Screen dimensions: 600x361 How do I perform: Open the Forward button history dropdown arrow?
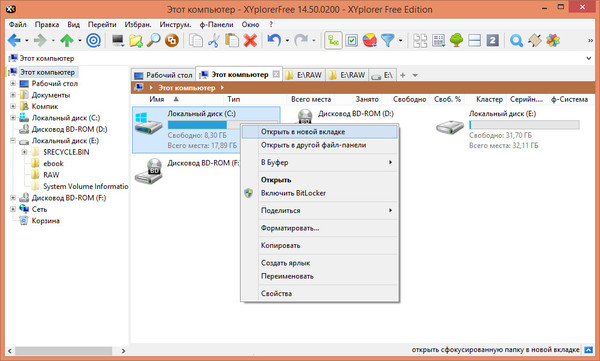53,41
